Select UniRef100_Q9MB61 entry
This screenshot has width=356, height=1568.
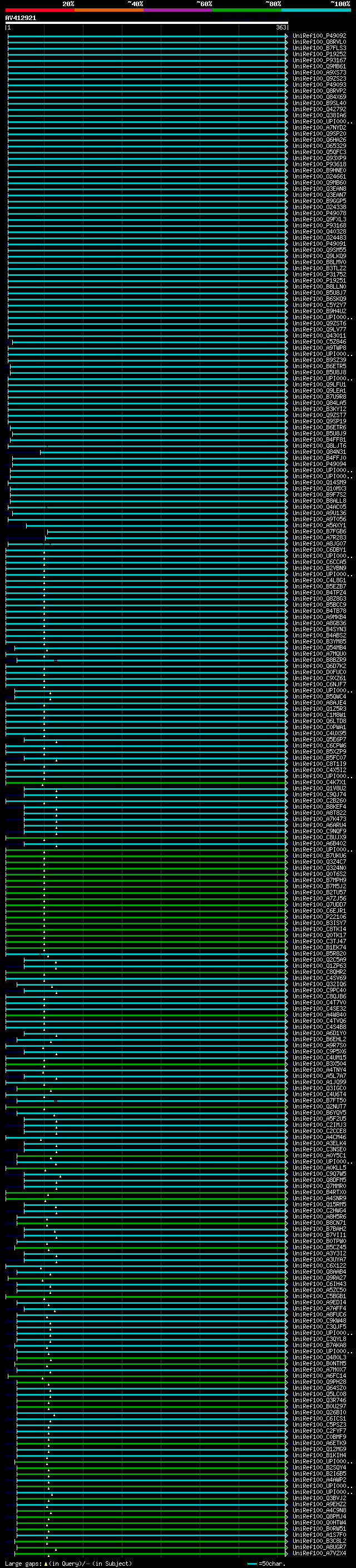coord(319,66)
